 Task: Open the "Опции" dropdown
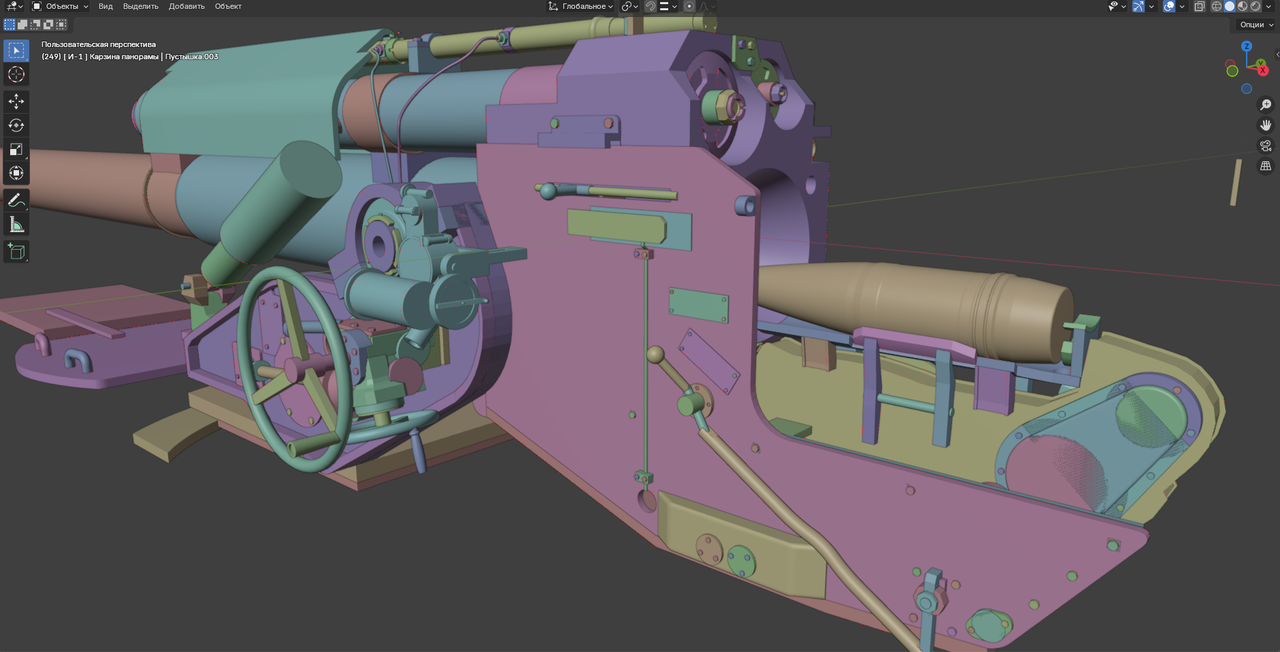(1256, 24)
